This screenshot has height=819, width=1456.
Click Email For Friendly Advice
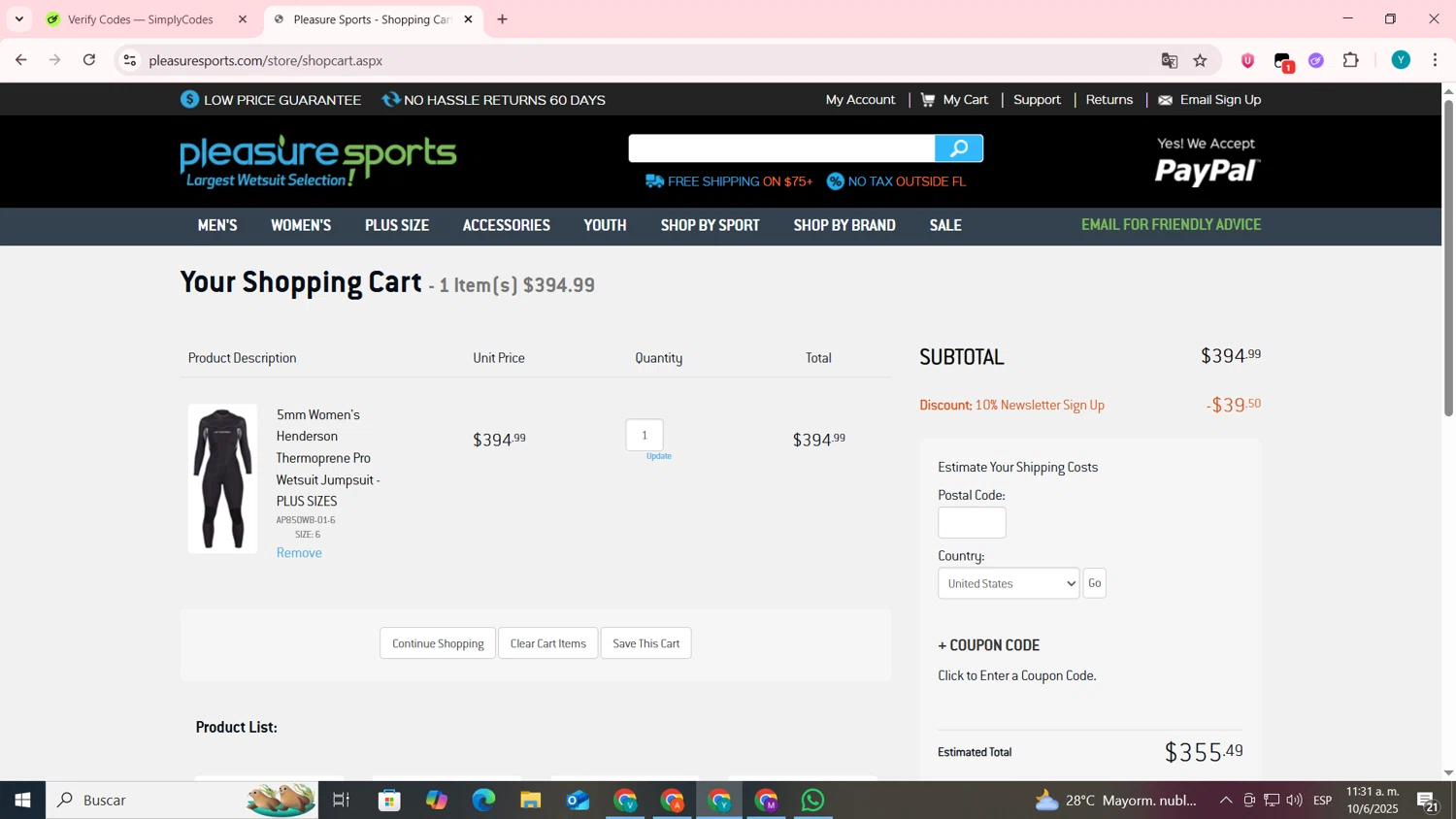(1172, 224)
